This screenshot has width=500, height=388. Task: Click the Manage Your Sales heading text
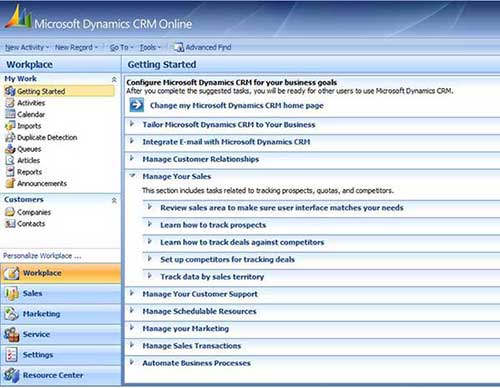pyautogui.click(x=177, y=176)
